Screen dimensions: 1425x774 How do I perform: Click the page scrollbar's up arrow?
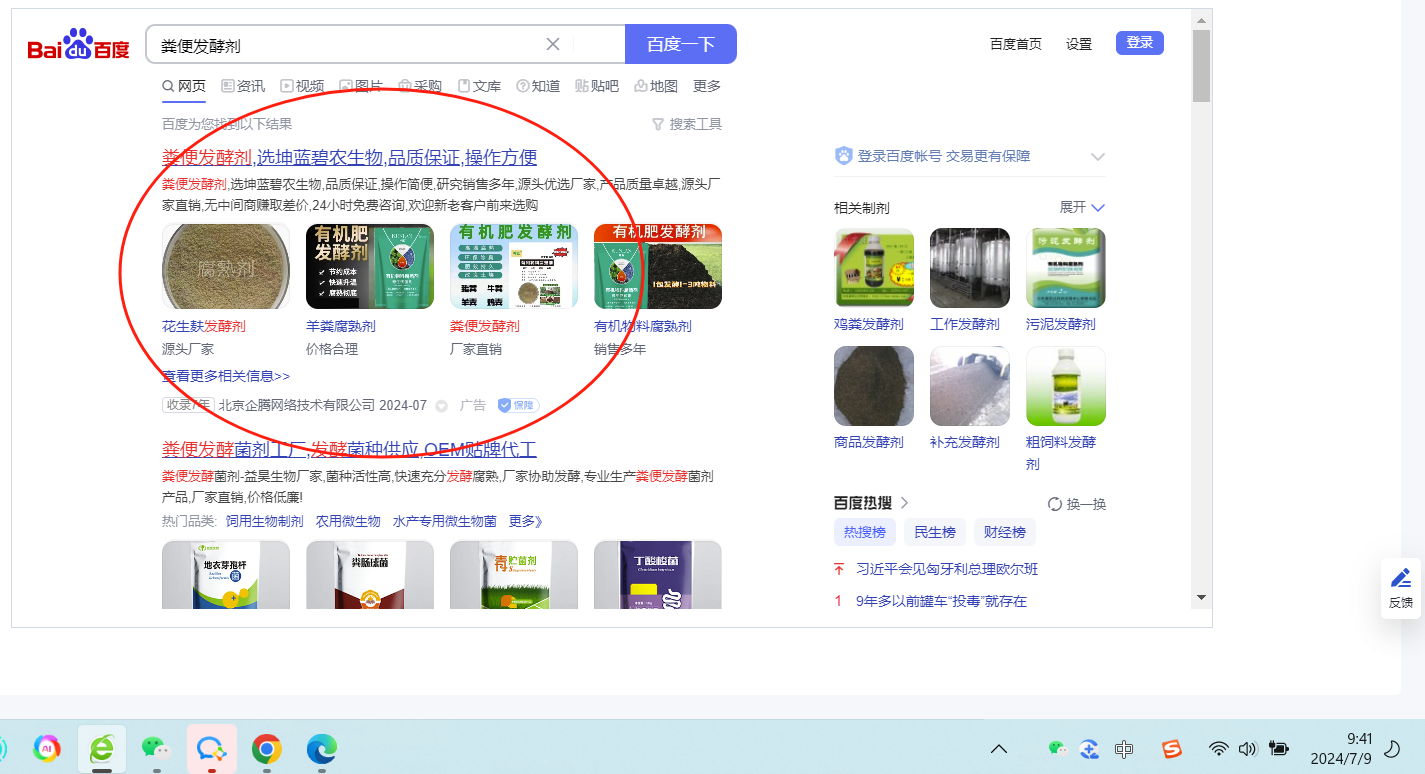click(1201, 19)
